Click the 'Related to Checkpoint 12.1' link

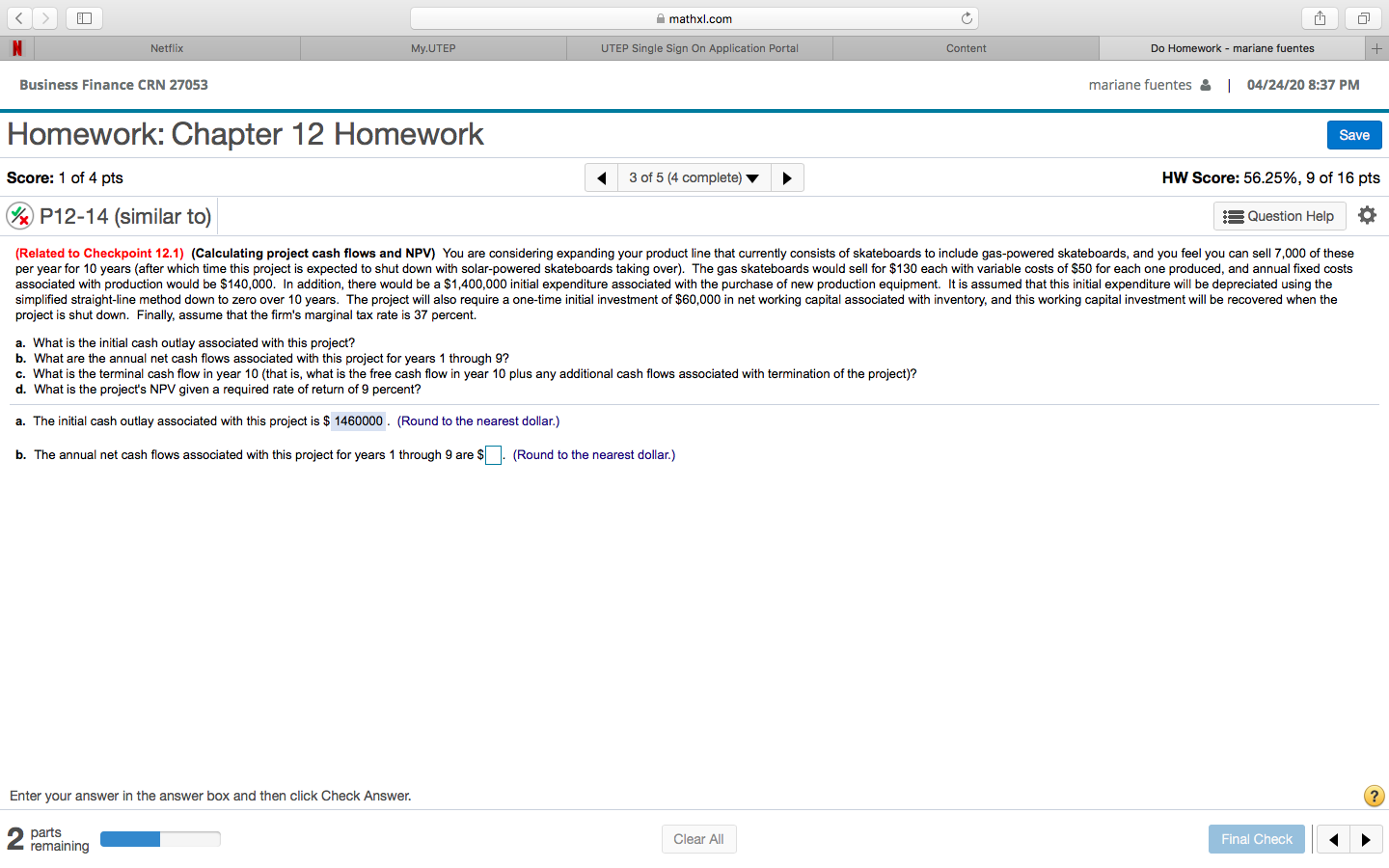[97, 253]
